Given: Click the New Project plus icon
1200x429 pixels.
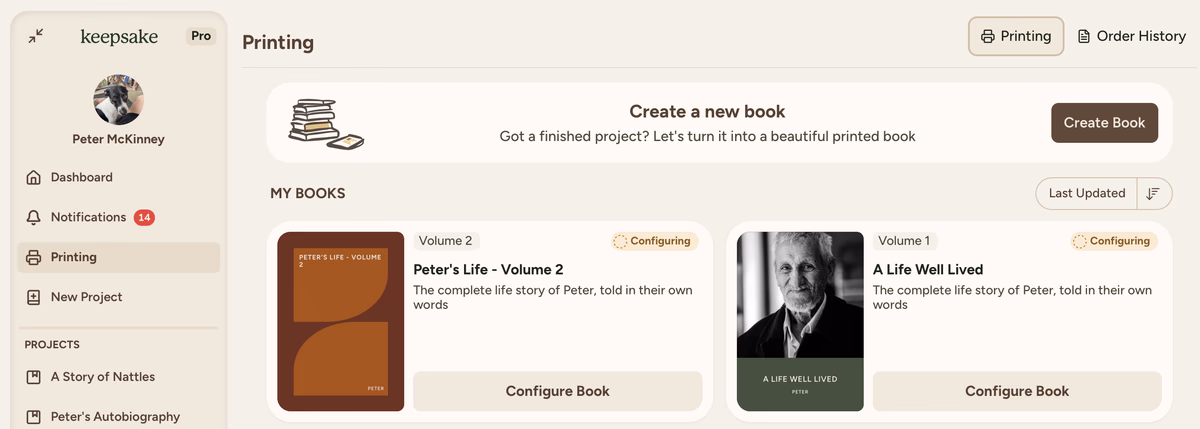Looking at the screenshot, I should [34, 297].
